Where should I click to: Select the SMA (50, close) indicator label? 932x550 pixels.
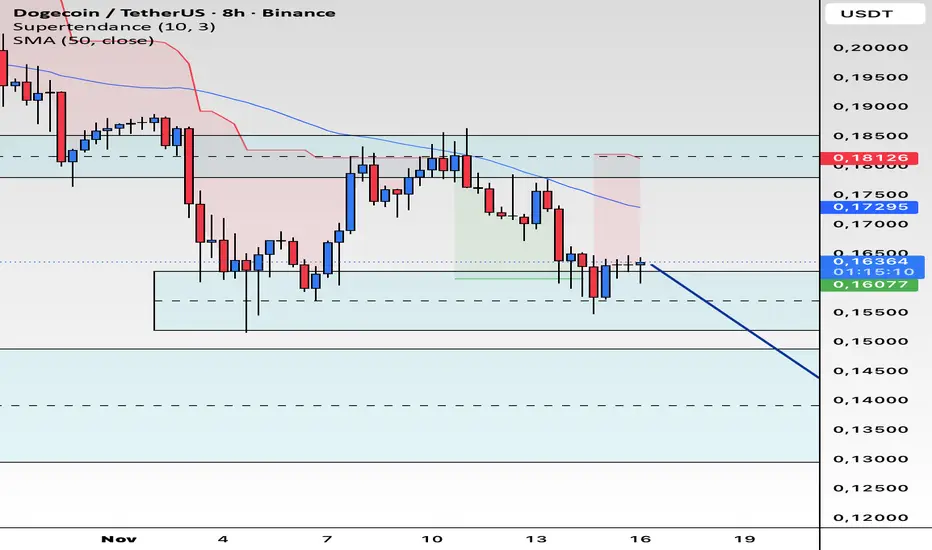(83, 40)
